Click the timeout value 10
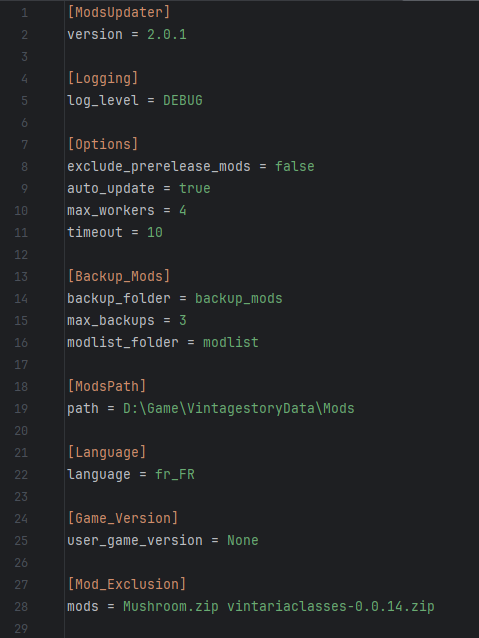This screenshot has height=638, width=479. [x=155, y=232]
